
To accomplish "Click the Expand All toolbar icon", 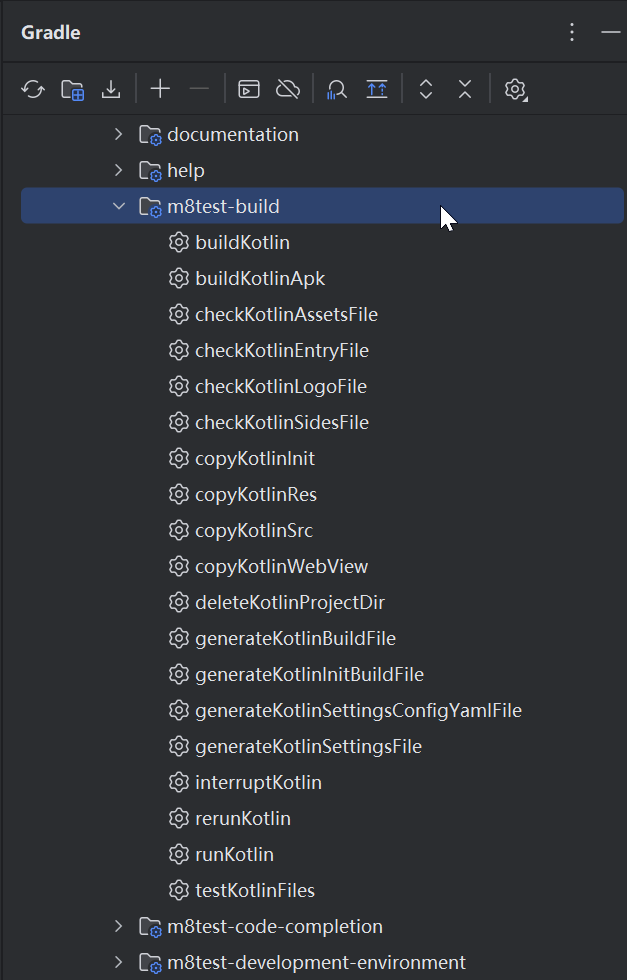I will [426, 90].
